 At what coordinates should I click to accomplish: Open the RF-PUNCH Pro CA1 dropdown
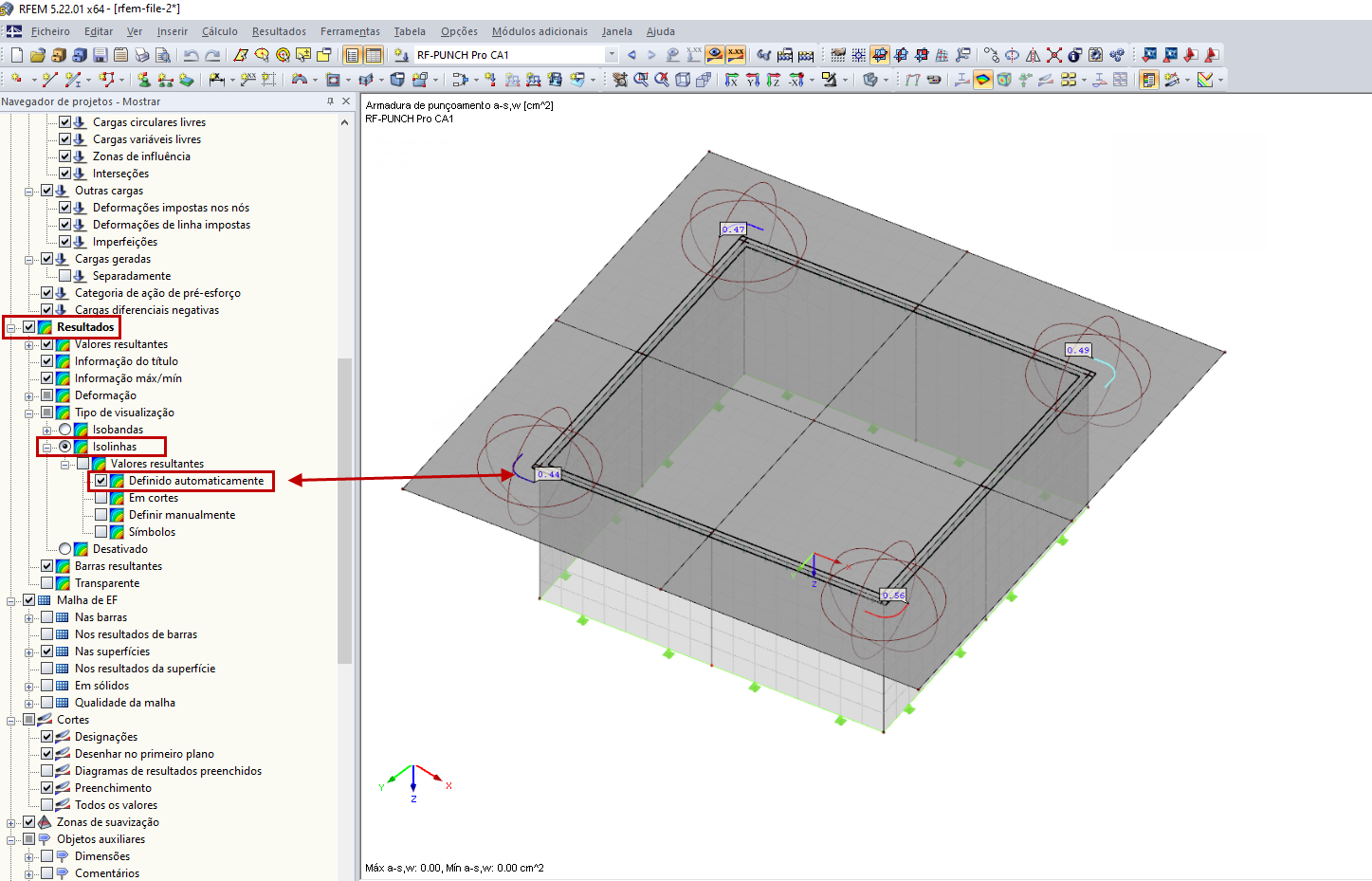pyautogui.click(x=612, y=55)
